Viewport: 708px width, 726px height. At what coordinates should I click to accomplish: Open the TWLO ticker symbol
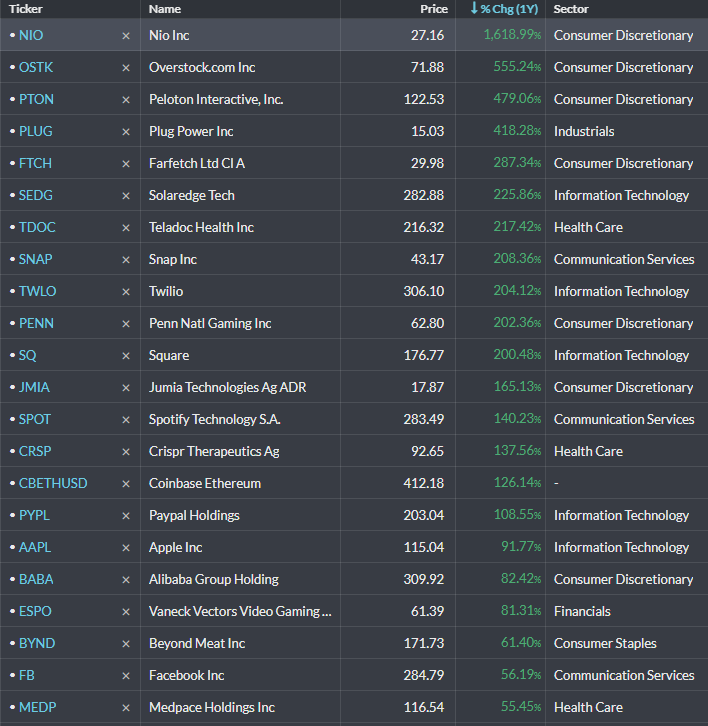click(x=38, y=291)
